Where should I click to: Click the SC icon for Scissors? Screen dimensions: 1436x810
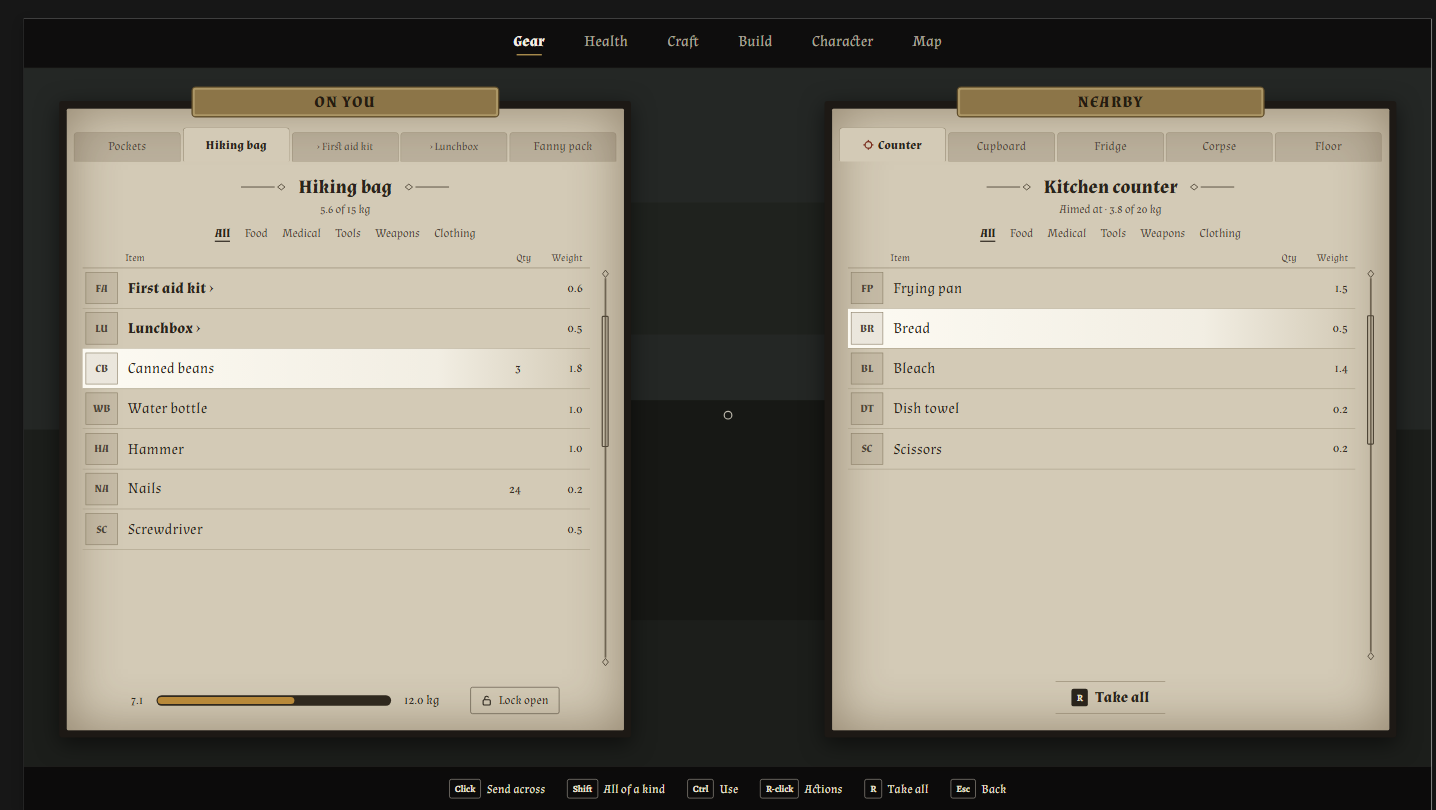867,449
